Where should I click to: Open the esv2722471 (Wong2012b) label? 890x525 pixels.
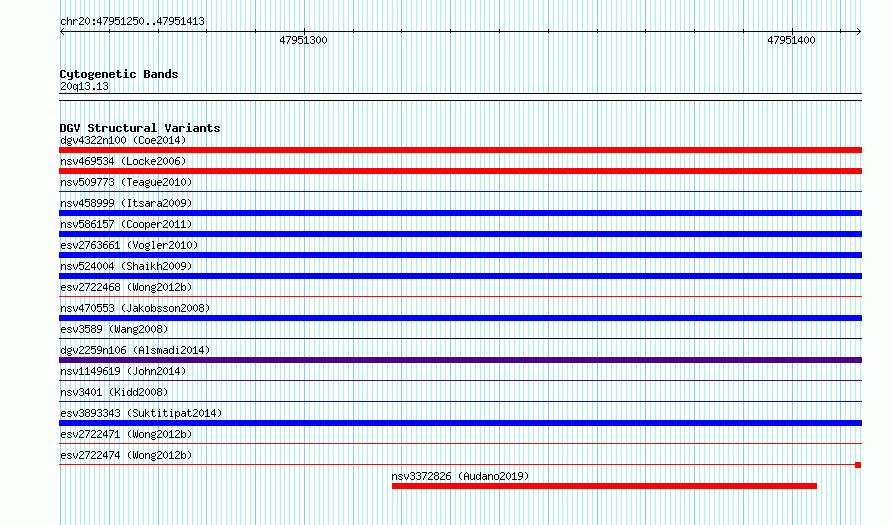[126, 434]
